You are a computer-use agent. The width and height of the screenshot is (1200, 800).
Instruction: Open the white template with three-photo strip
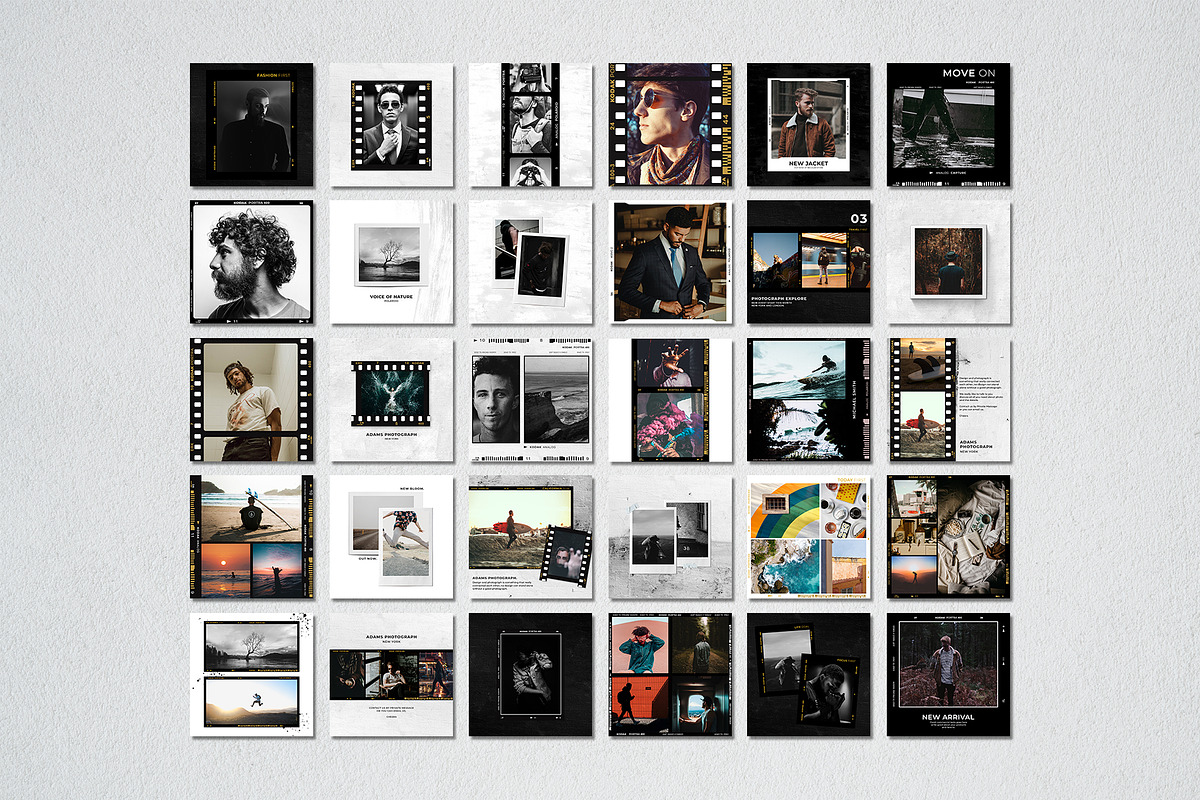[391, 675]
